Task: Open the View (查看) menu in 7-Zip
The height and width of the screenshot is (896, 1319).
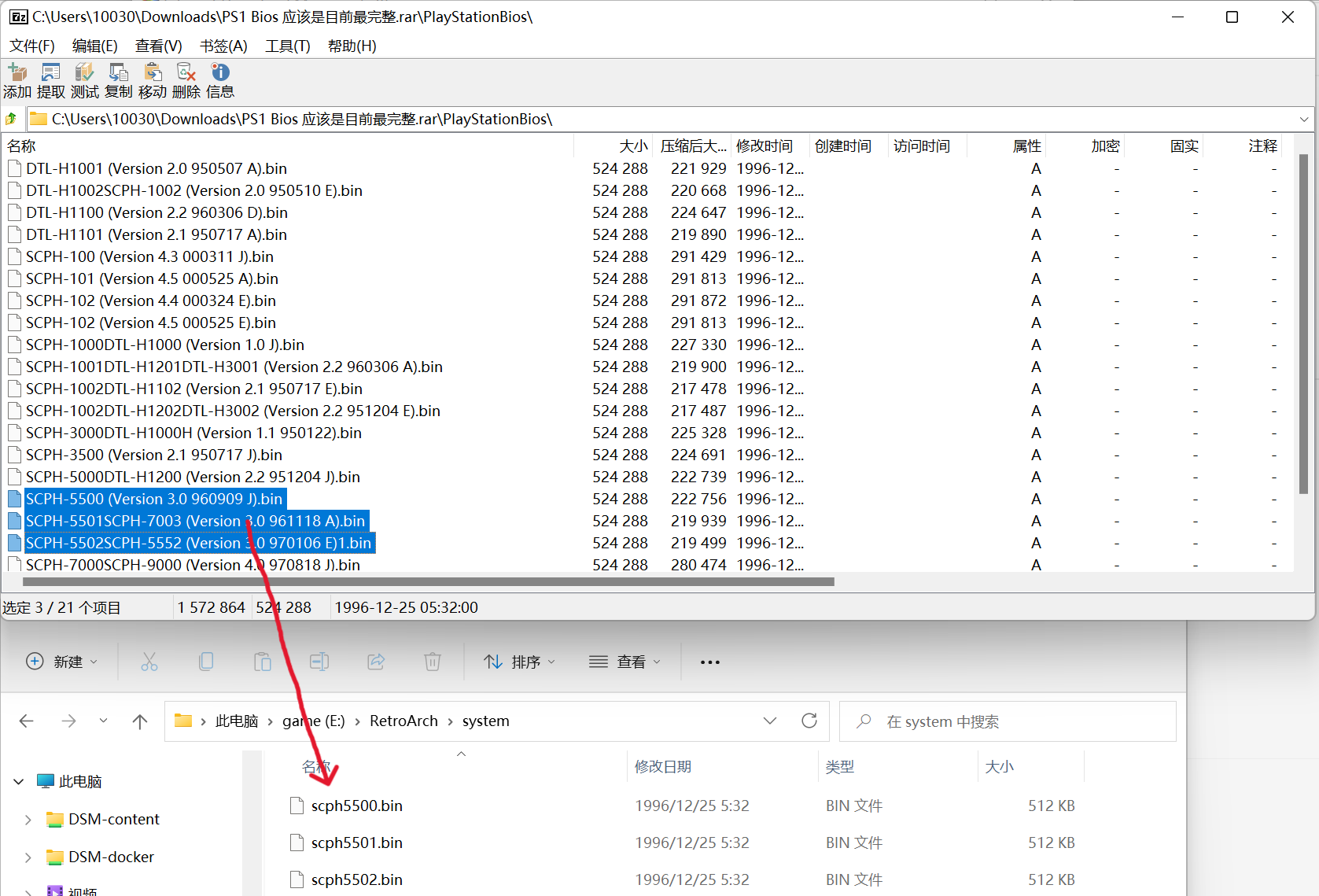Action: [x=159, y=46]
